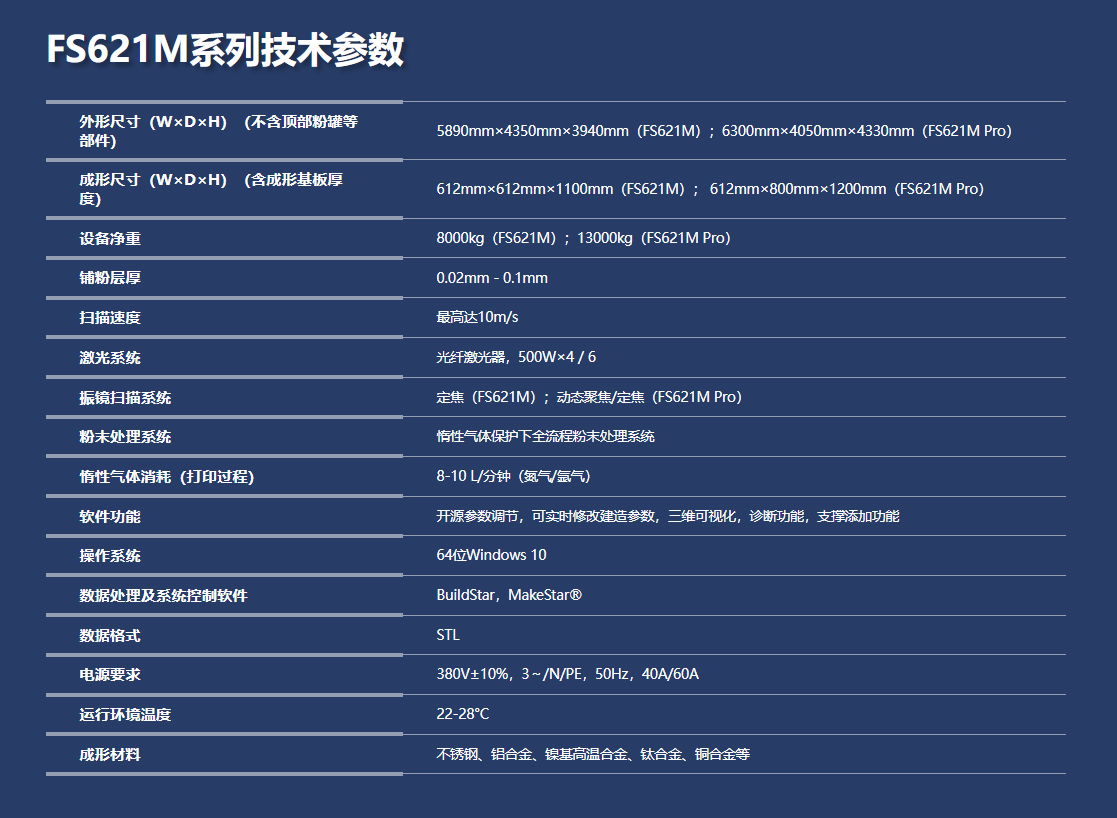
Task: Click the 设备净重 row label
Action: pos(110,239)
